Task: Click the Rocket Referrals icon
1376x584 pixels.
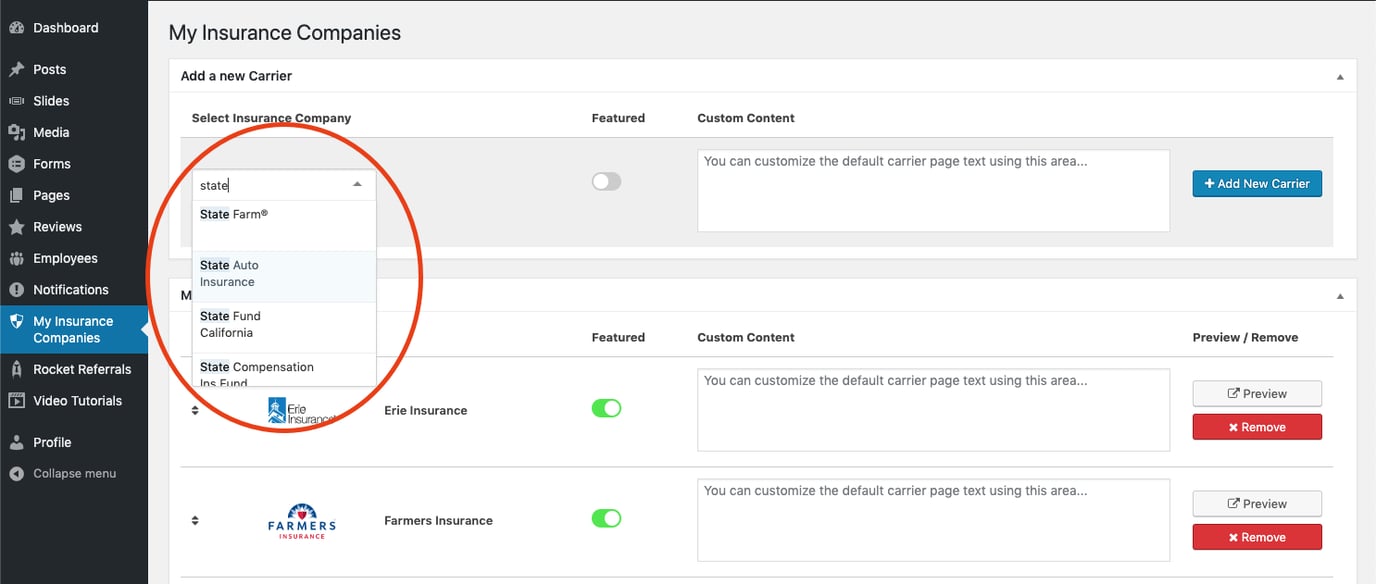Action: point(17,368)
